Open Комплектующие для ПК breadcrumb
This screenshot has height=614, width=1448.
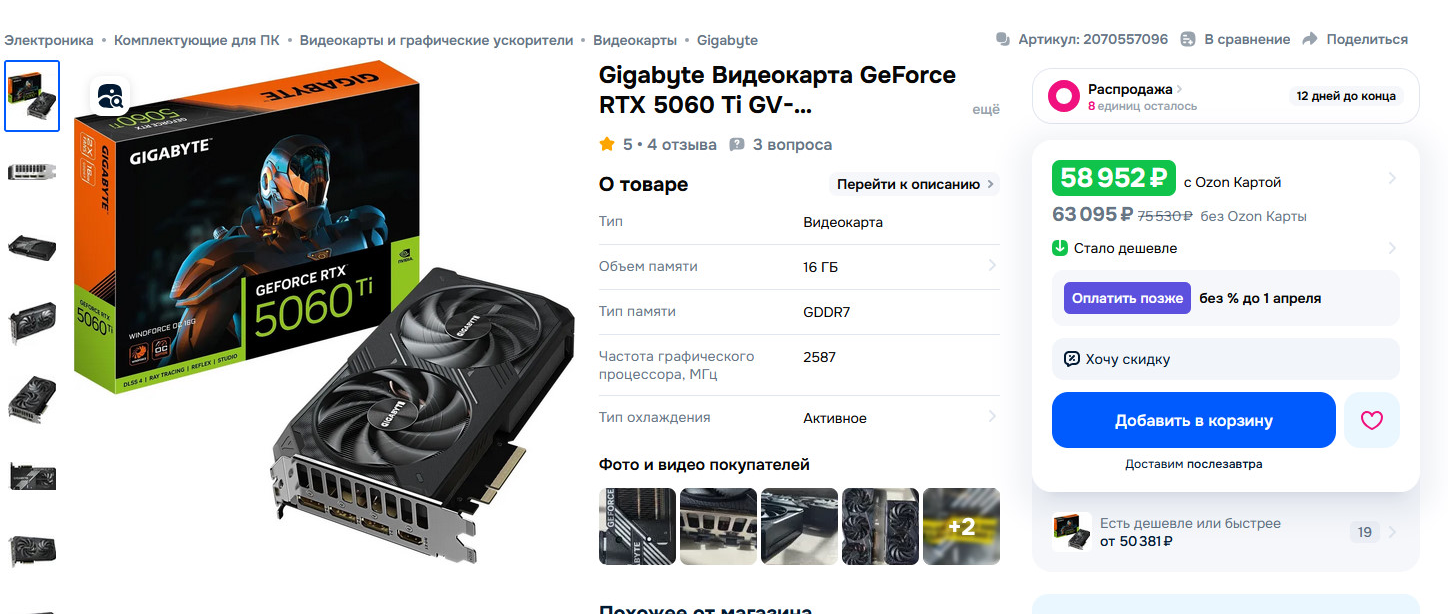197,40
